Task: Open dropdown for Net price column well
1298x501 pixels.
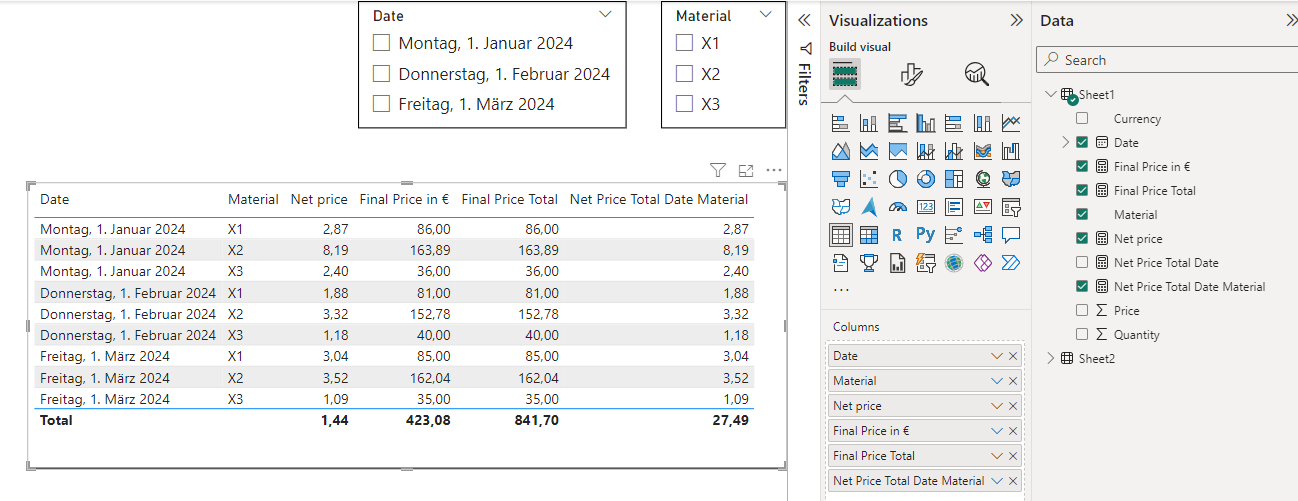Action: click(997, 406)
